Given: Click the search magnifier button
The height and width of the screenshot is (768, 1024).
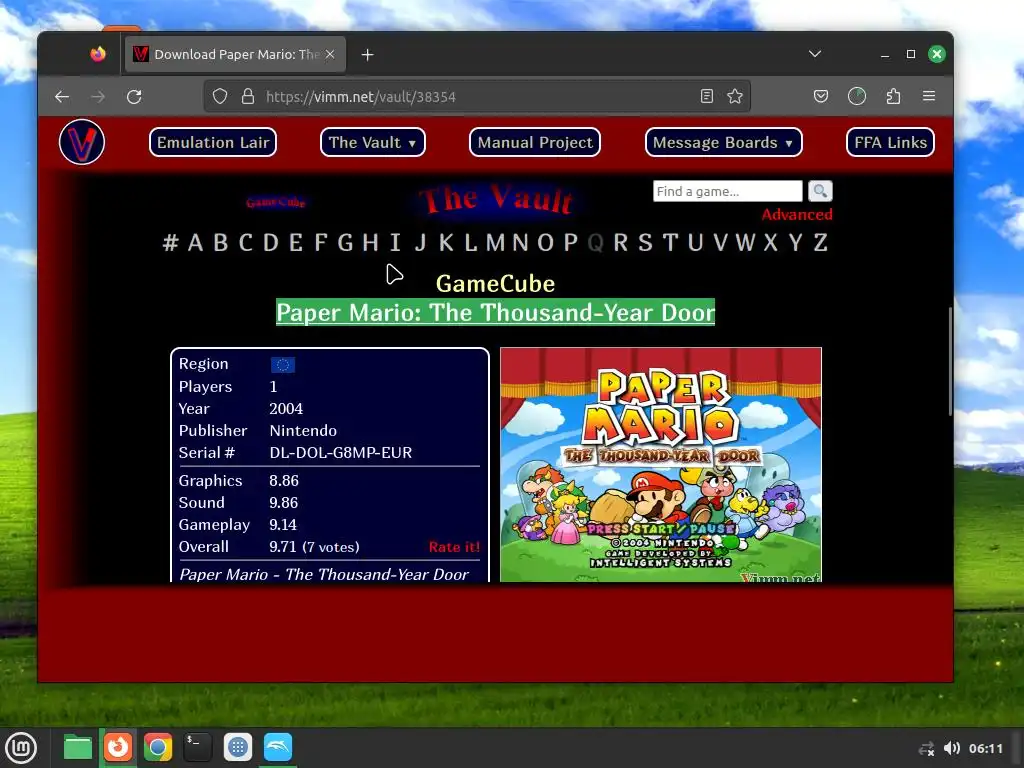Looking at the screenshot, I should pos(820,191).
